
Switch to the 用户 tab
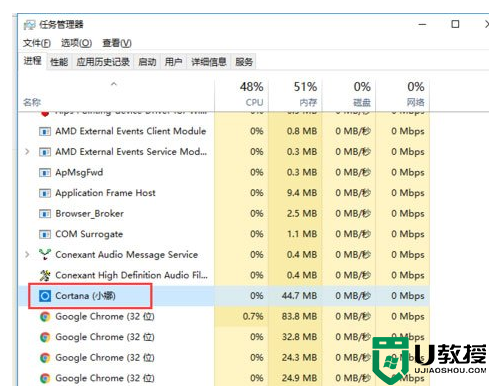[x=173, y=62]
